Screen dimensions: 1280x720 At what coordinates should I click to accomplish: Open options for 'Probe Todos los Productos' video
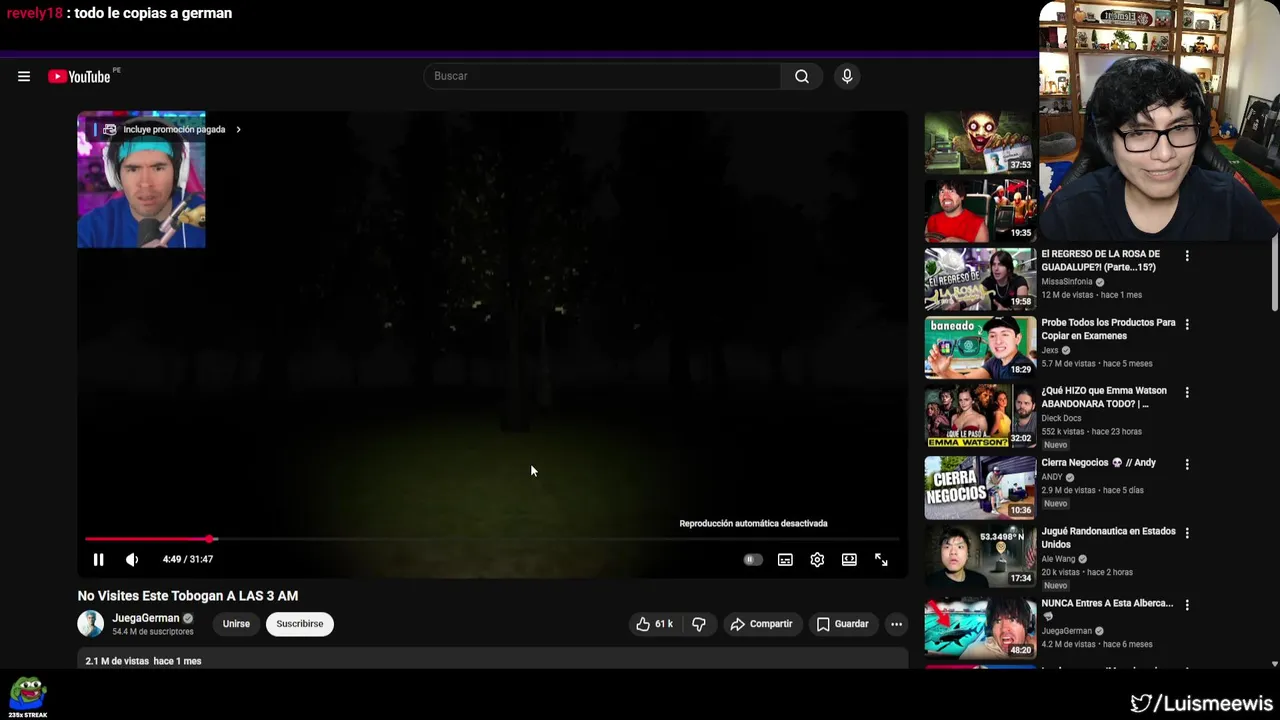pos(1187,324)
